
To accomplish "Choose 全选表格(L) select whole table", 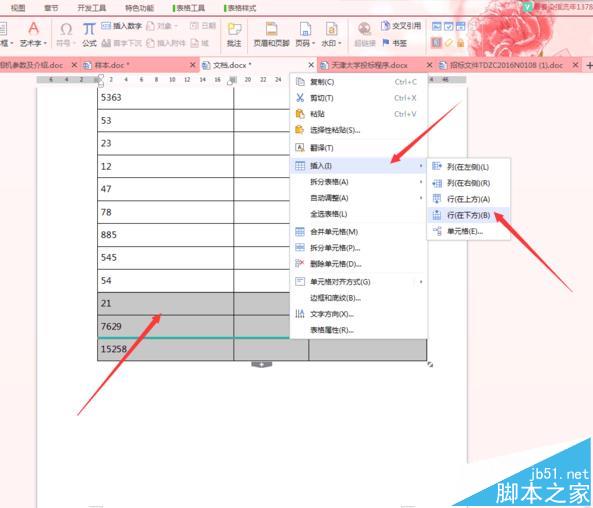I will (359, 214).
